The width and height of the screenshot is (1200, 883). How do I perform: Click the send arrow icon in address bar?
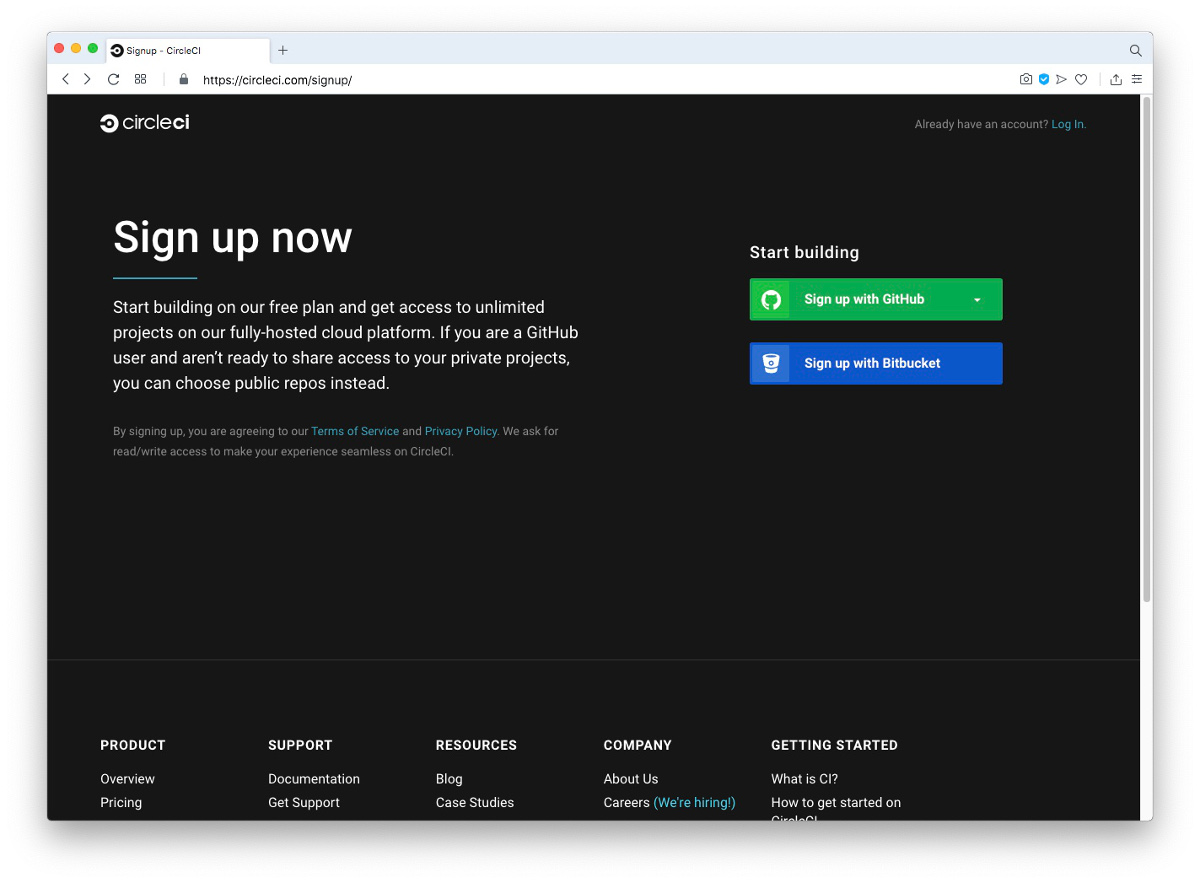tap(1062, 79)
